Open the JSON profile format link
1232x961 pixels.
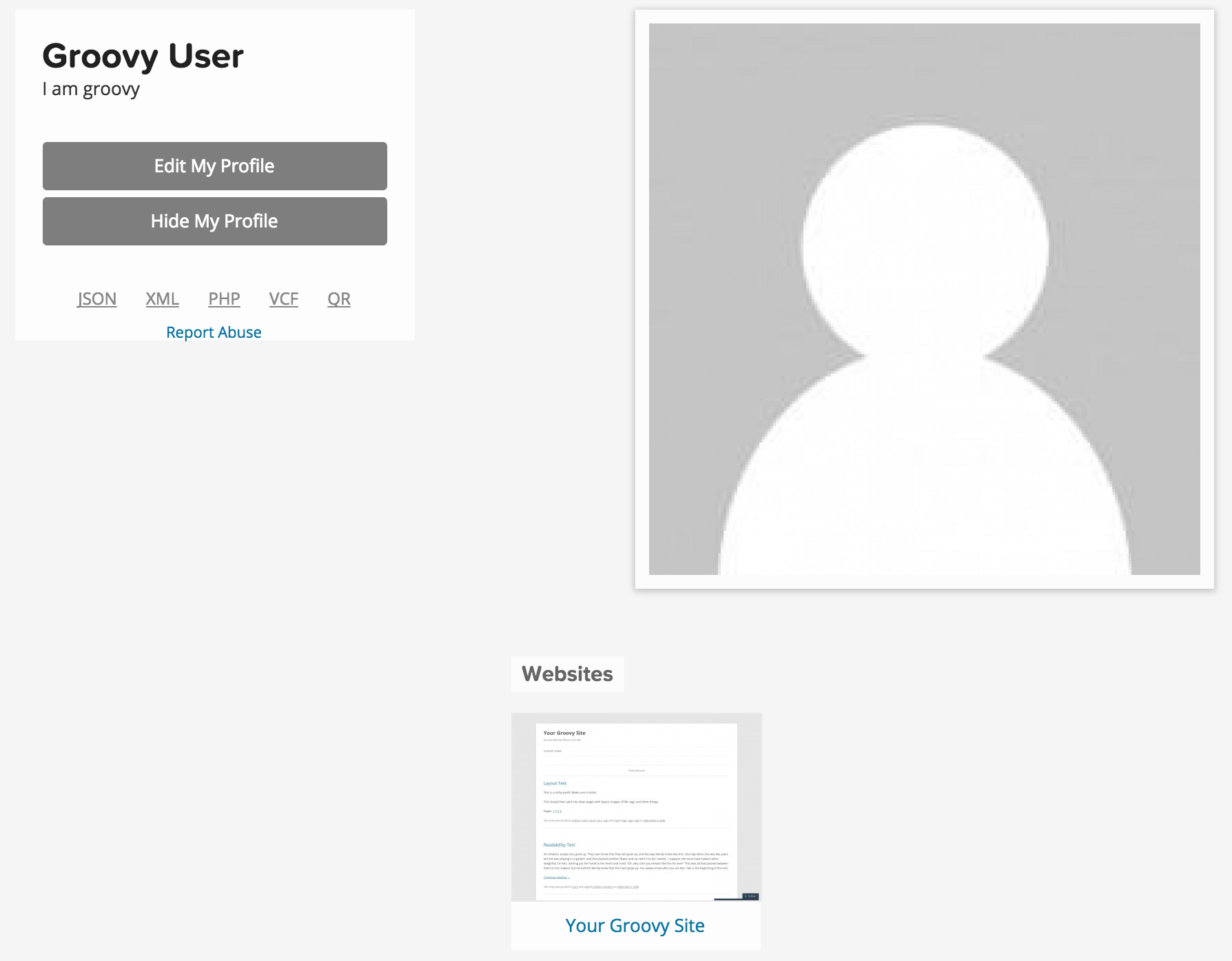pos(96,299)
